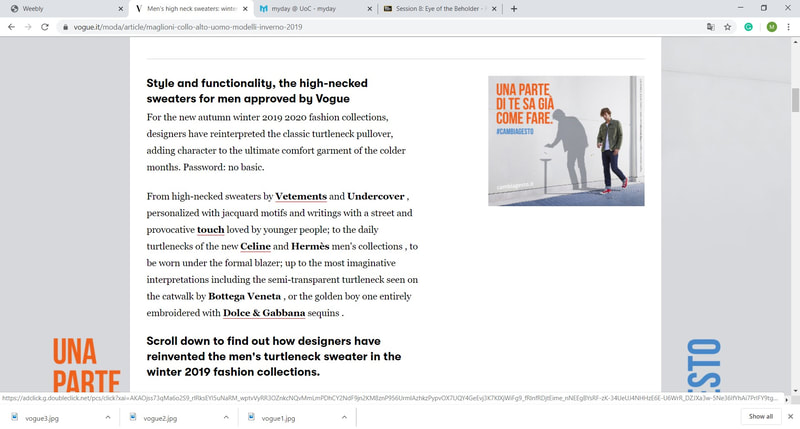Click Show all downloads
This screenshot has height=429, width=800.
761,417
